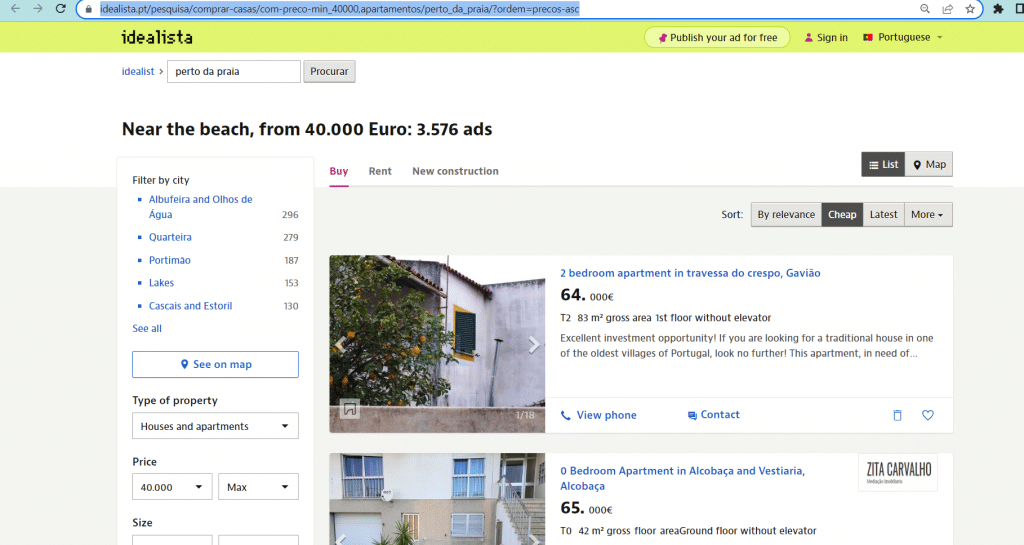
Task: Switch to Map view
Action: coord(929,164)
